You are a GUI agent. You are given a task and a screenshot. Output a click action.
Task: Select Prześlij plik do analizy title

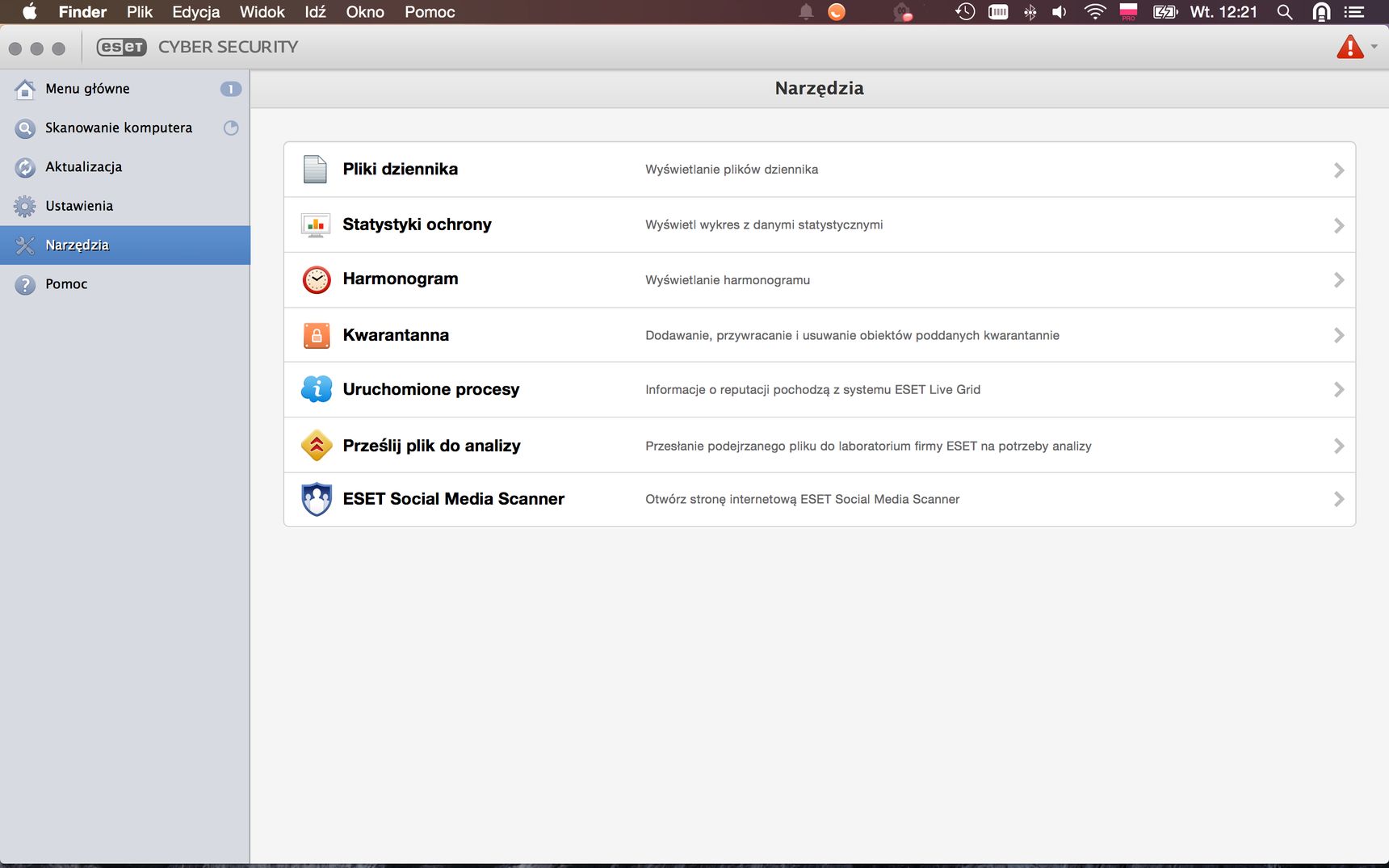pyautogui.click(x=431, y=446)
